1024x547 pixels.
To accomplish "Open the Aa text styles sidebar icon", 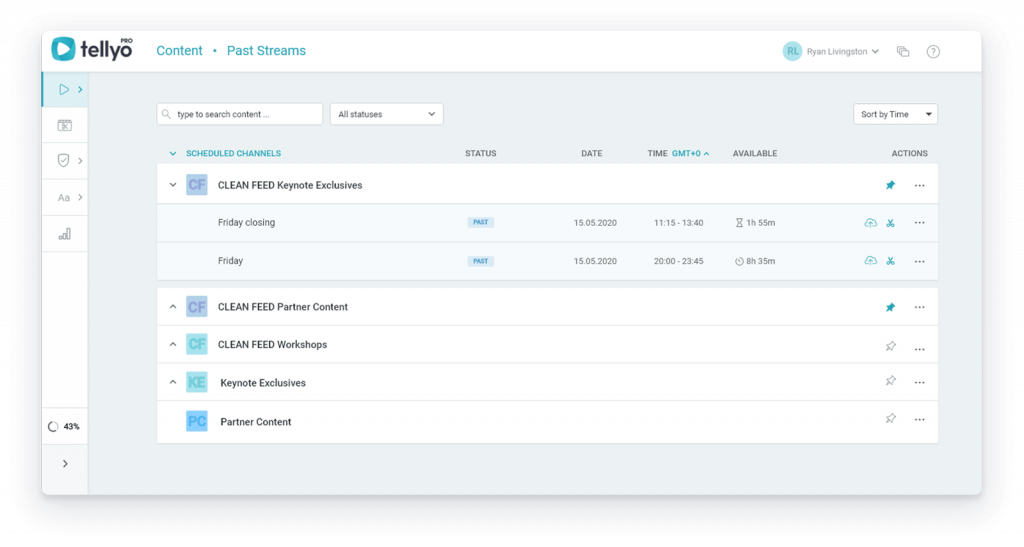I will point(63,198).
